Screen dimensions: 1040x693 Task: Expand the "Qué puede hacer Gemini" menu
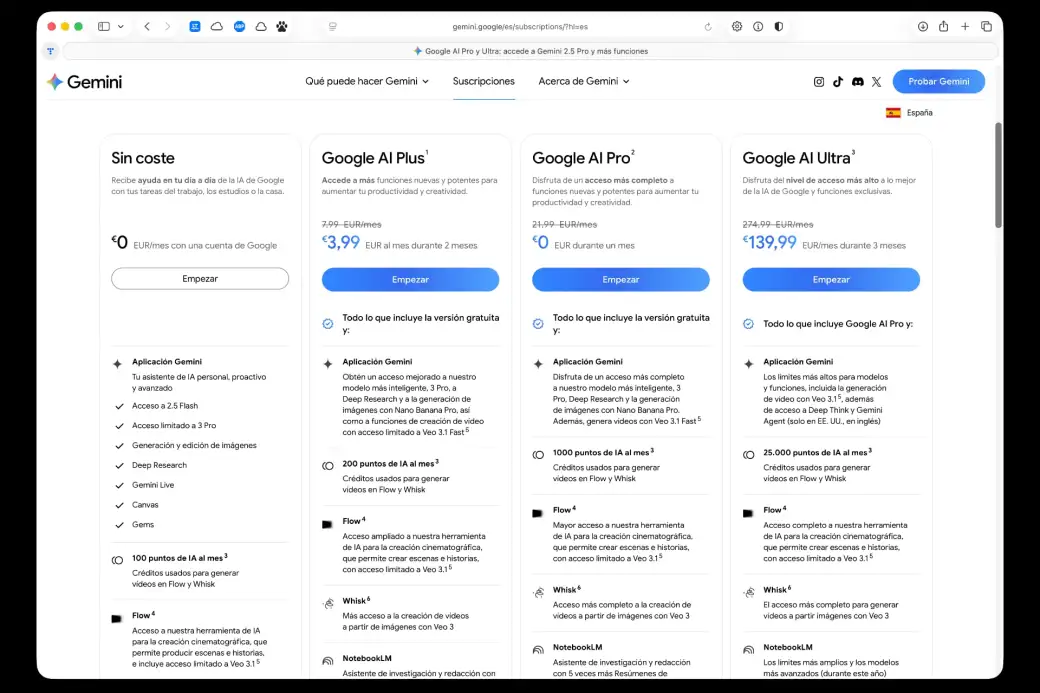coord(366,81)
